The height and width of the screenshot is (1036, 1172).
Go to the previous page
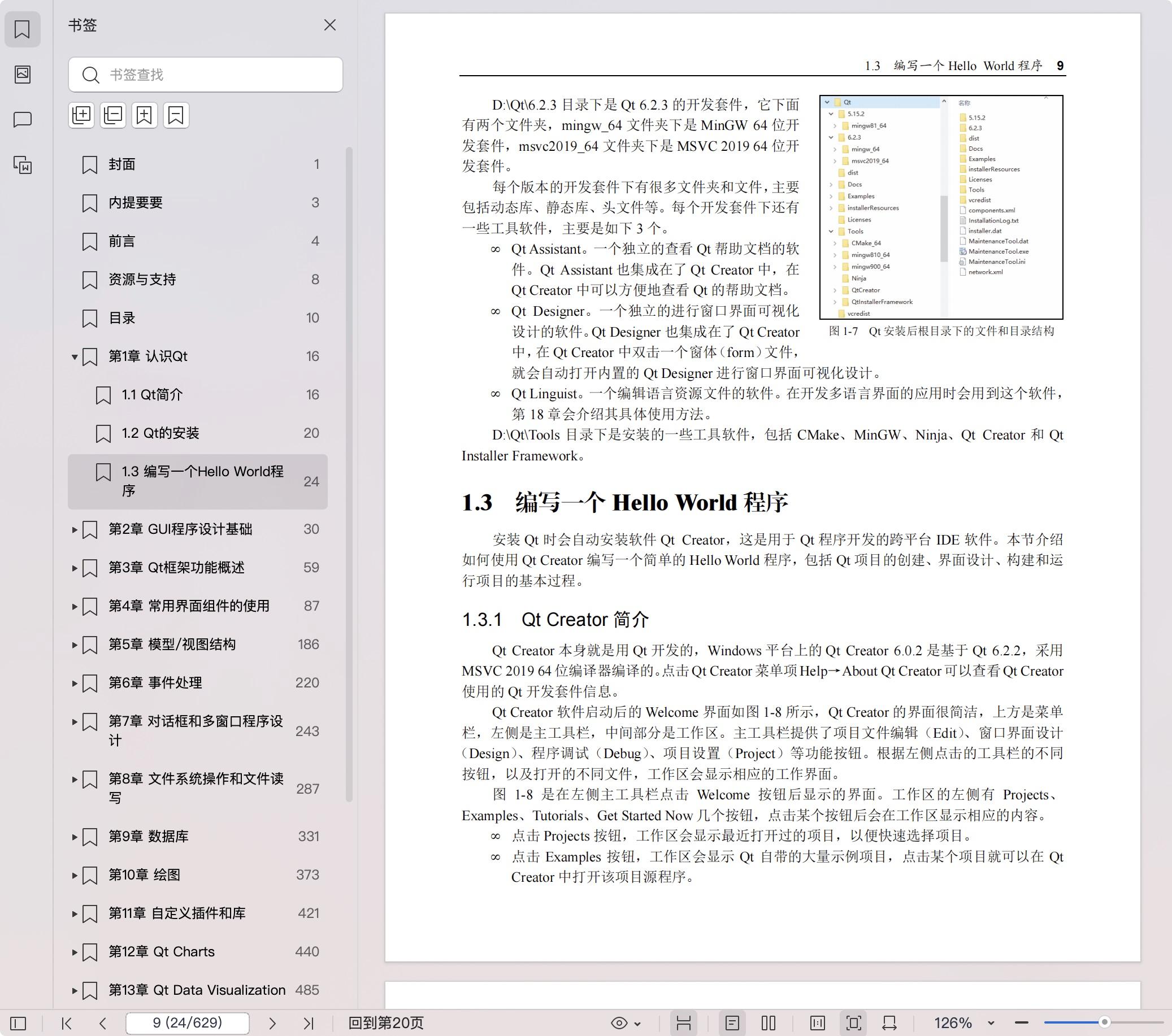point(103,1024)
